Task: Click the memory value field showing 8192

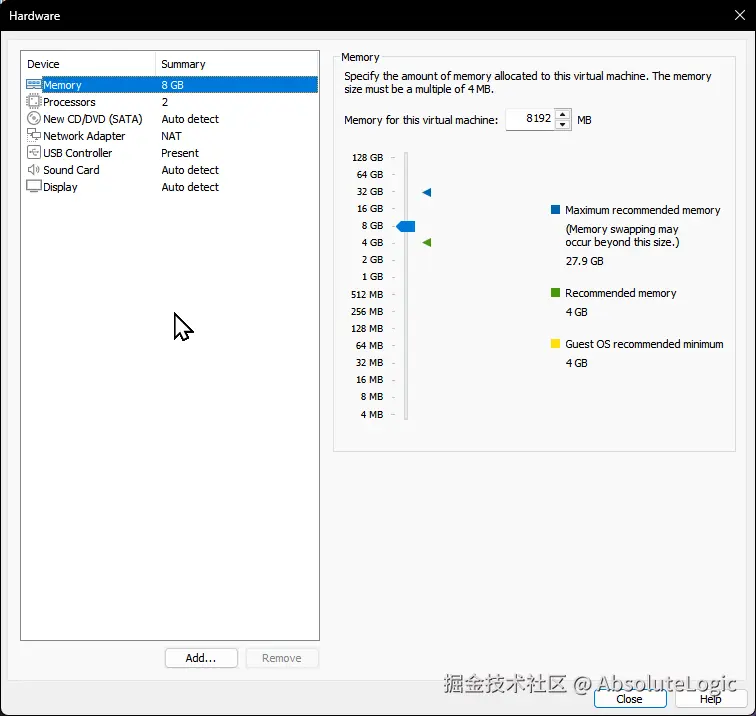Action: coord(530,119)
